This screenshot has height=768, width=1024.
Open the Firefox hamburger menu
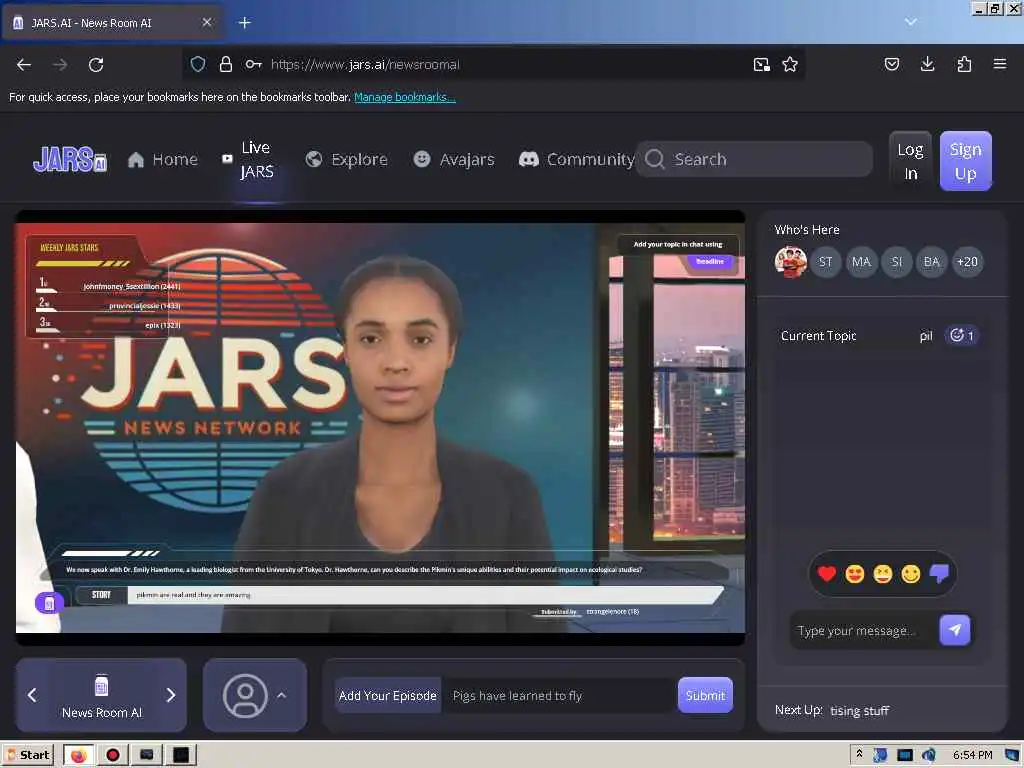point(1000,64)
